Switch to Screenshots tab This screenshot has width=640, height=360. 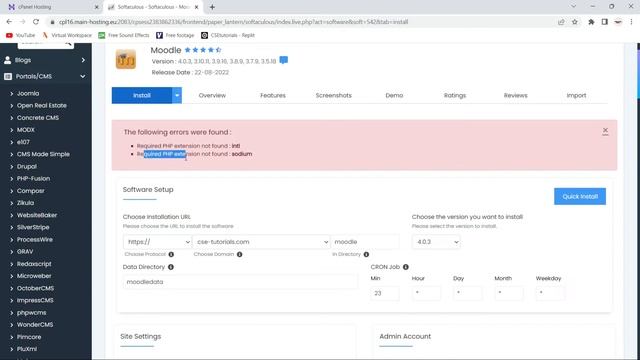click(x=333, y=95)
